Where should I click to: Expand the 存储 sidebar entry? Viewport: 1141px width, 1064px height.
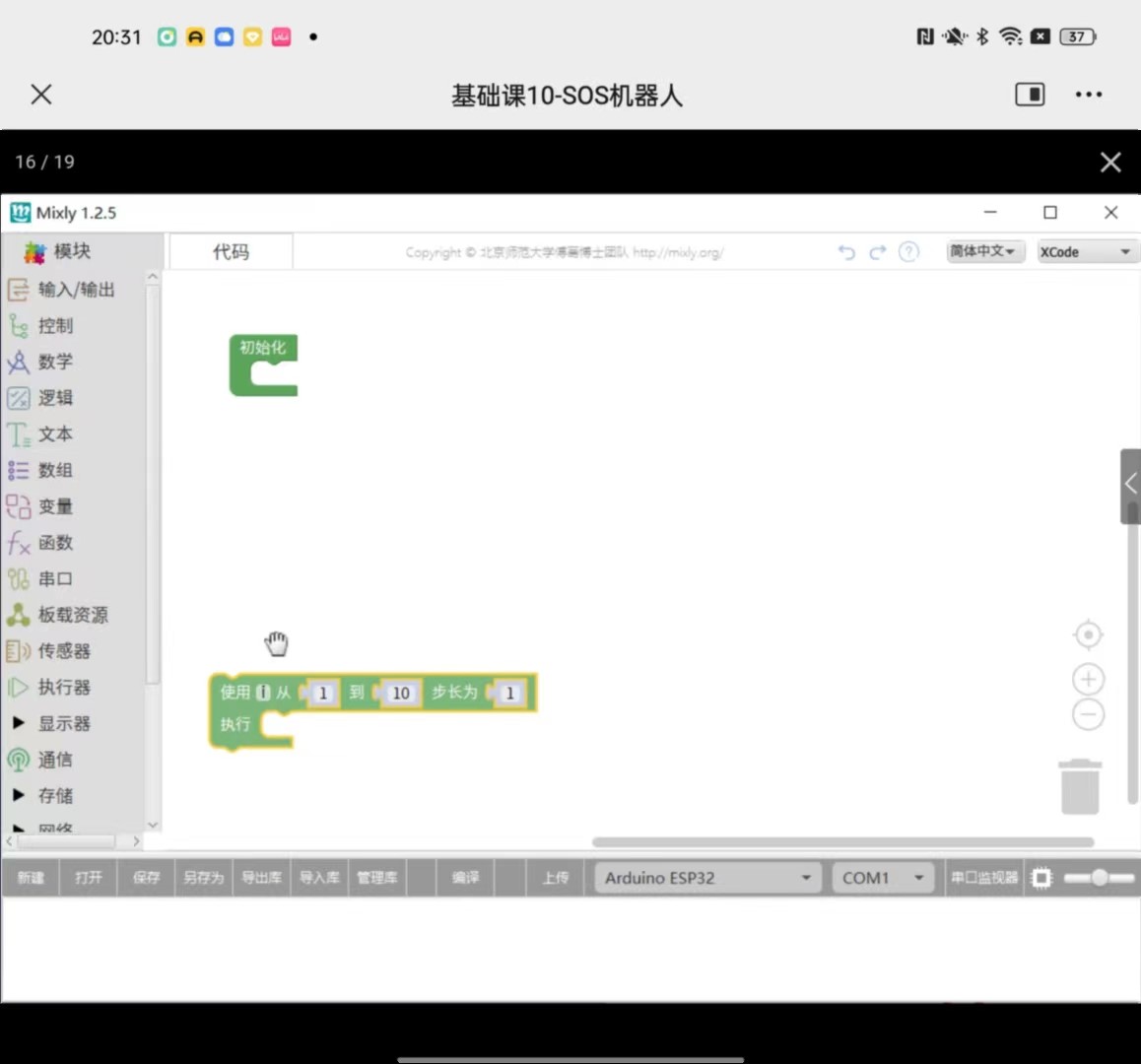[x=18, y=795]
